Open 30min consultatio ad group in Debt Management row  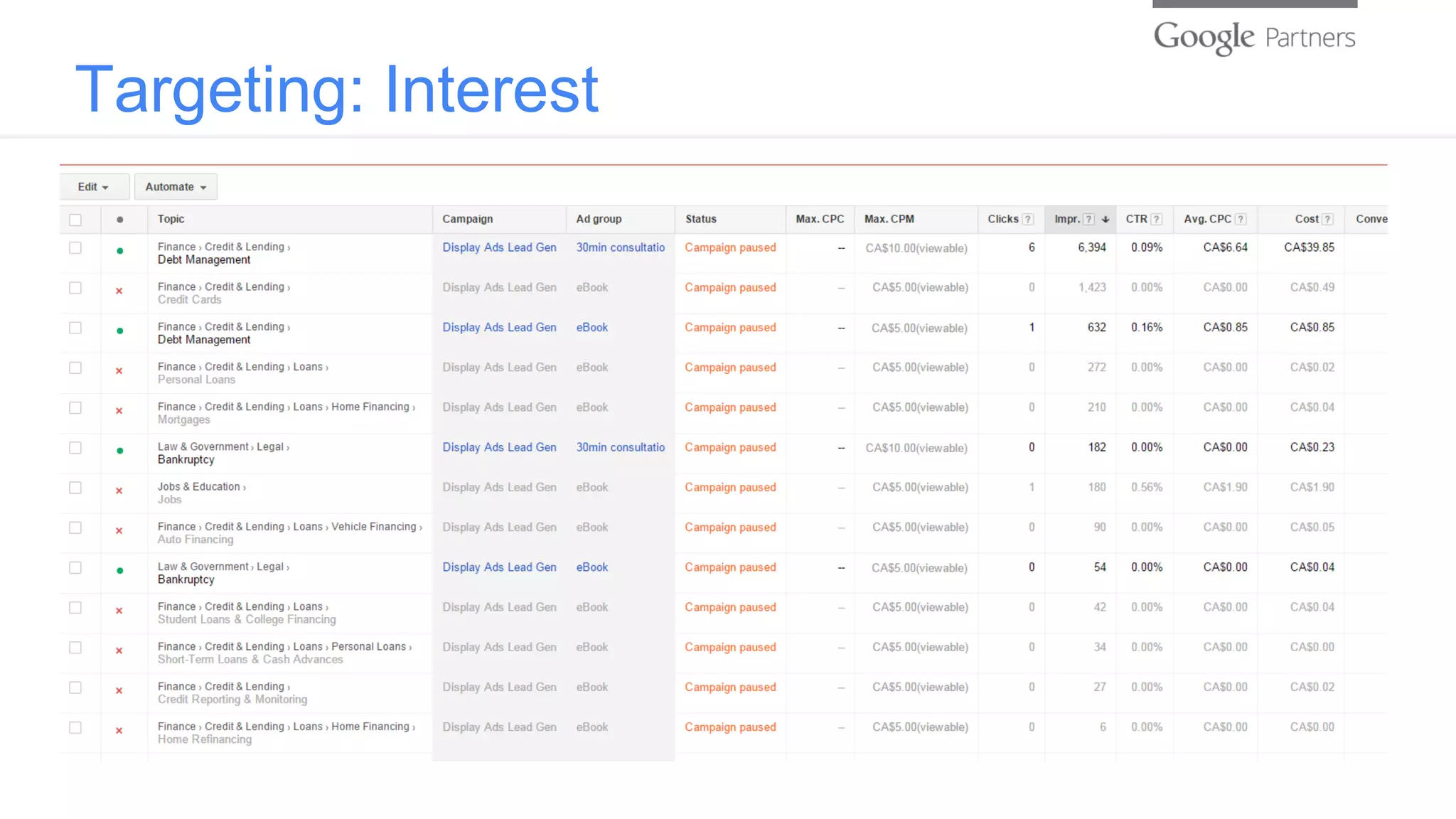[621, 247]
